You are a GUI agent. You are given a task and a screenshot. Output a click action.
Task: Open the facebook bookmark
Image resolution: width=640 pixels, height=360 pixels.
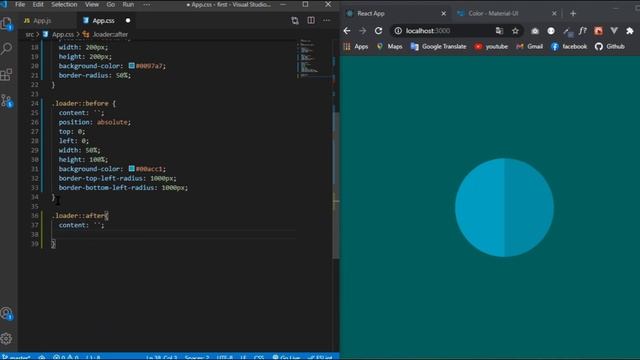[x=569, y=47]
